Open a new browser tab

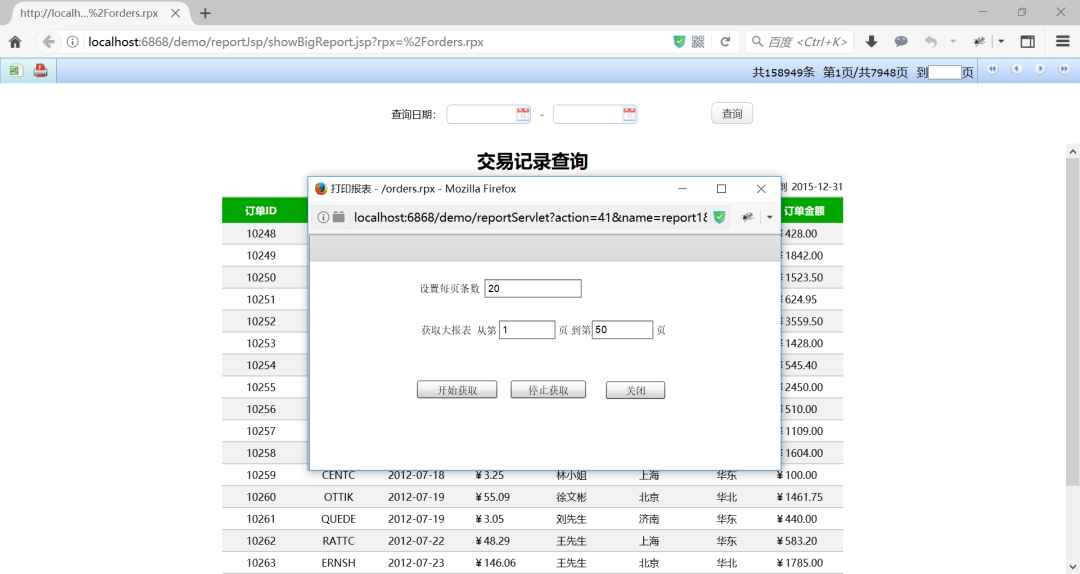[x=205, y=13]
